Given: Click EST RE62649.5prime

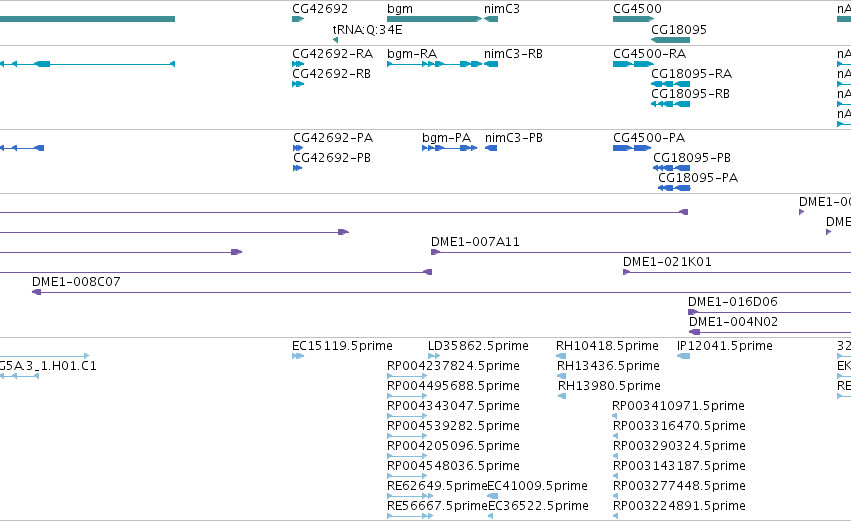Looking at the screenshot, I should click(x=410, y=496).
